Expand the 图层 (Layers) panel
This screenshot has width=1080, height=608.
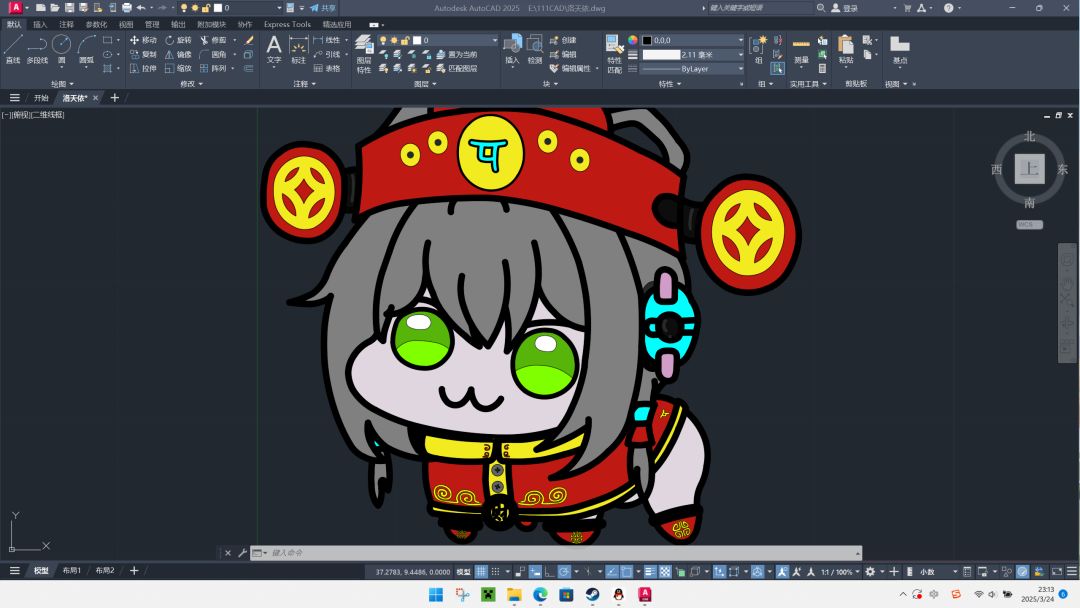tap(425, 84)
